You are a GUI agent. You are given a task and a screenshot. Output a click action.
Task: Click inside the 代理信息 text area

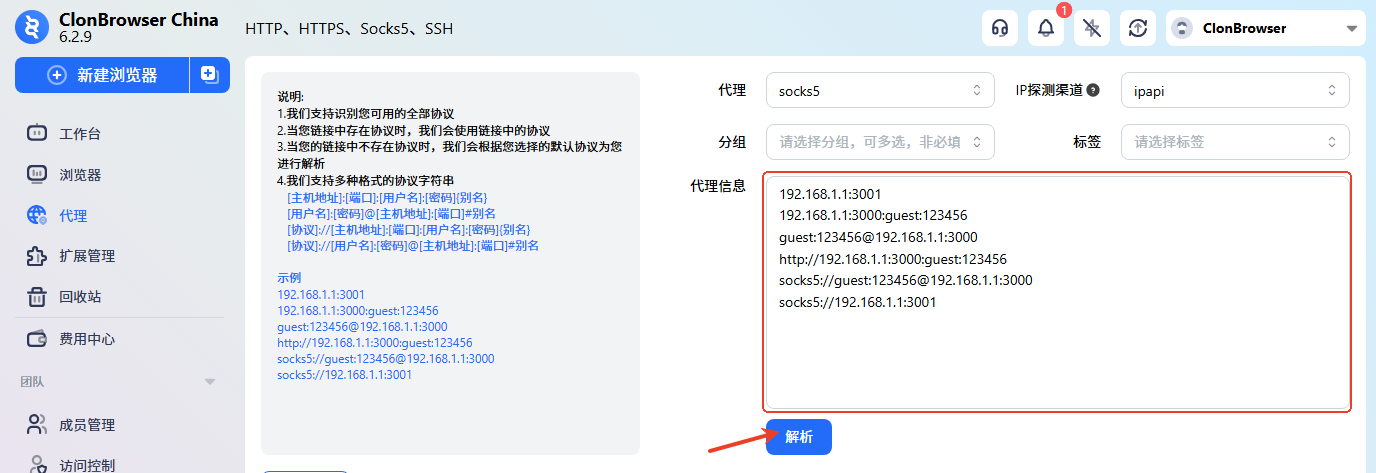click(x=1058, y=292)
